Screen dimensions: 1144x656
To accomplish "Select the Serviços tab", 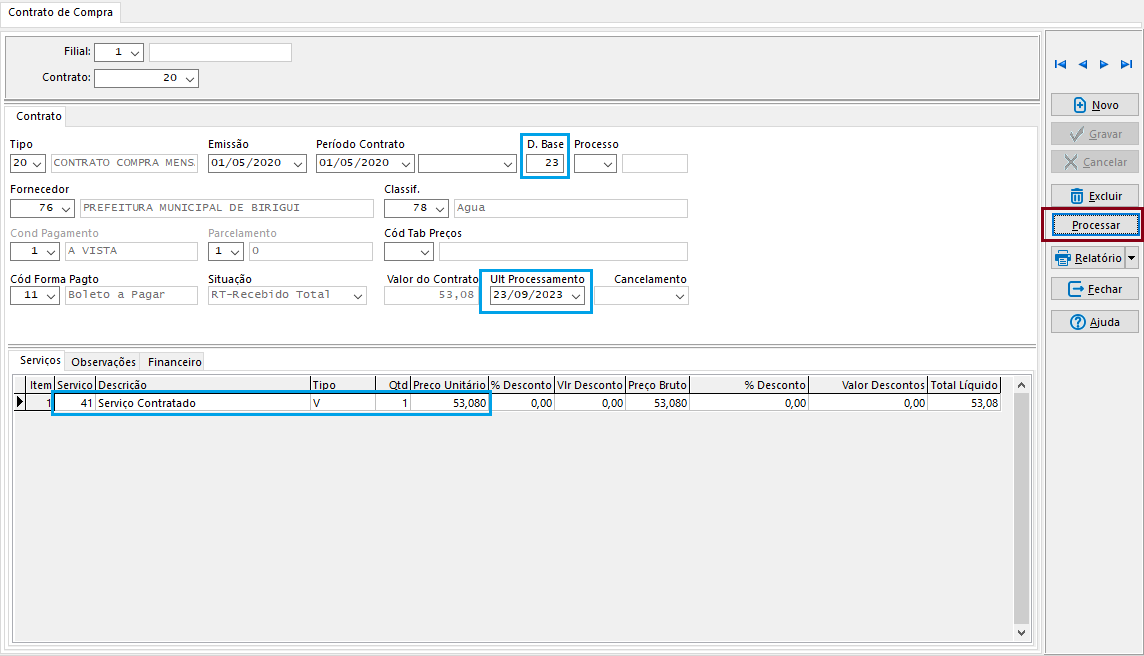I will [40, 361].
